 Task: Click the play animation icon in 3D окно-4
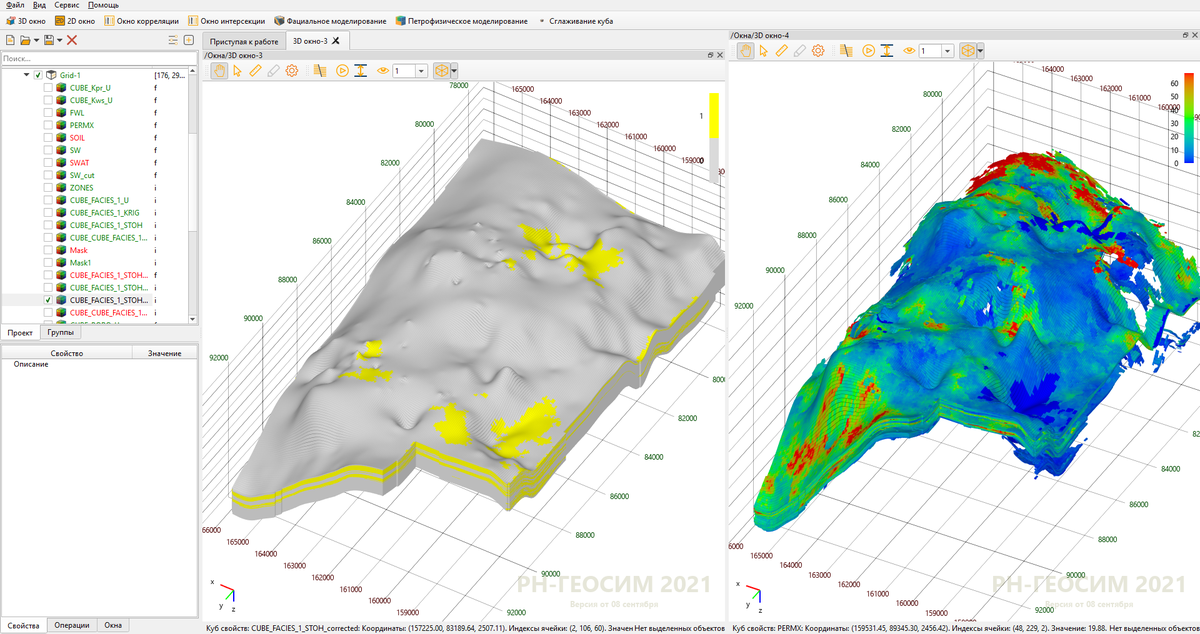coord(869,50)
